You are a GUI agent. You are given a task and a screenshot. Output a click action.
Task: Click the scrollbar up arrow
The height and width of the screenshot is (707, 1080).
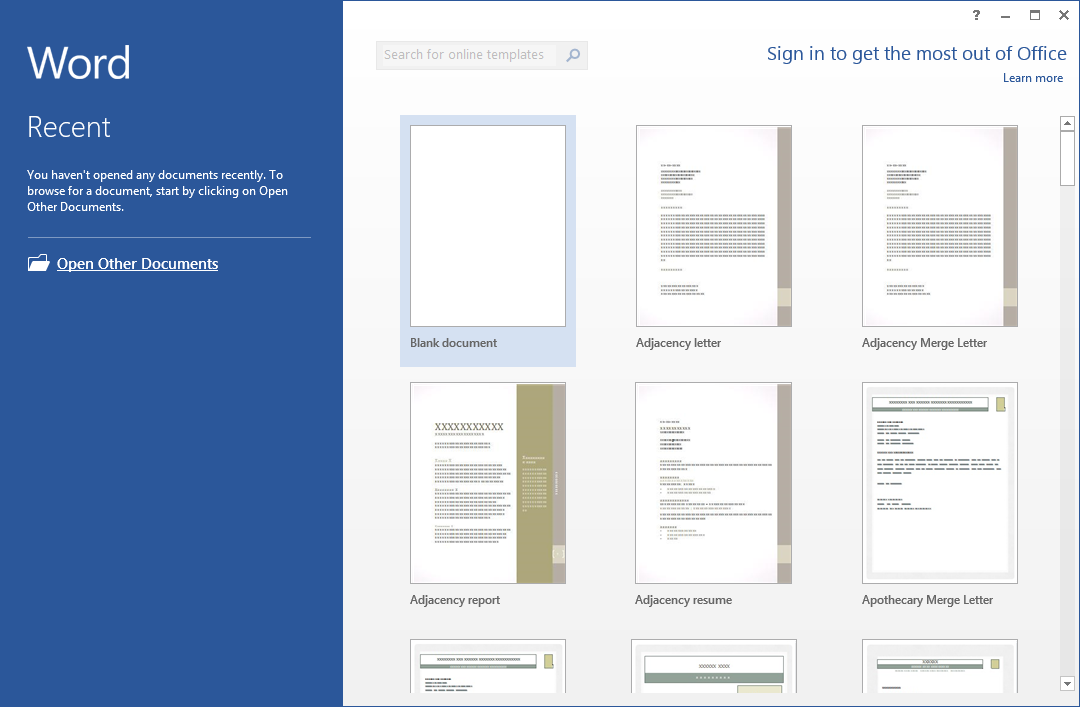(1067, 122)
